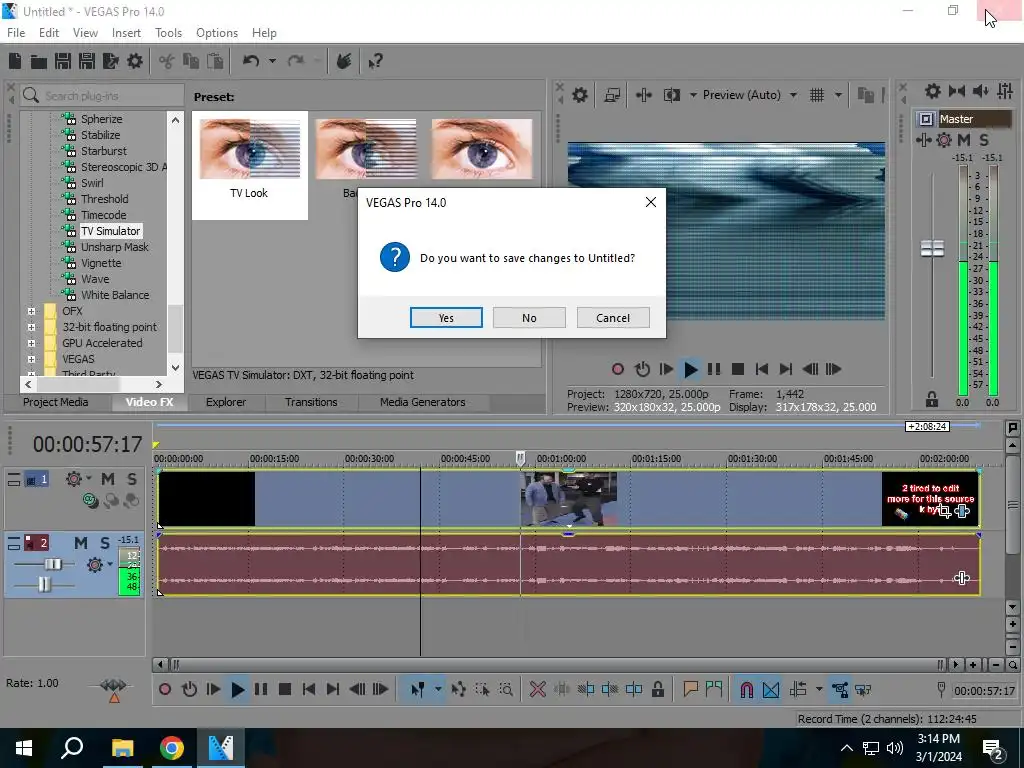Click the Undo arrow icon
This screenshot has width=1024, height=768.
point(251,61)
